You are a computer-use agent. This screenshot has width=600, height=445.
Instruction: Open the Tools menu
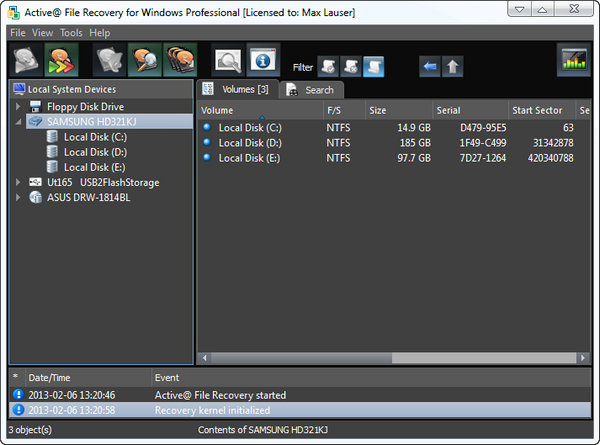coord(71,32)
